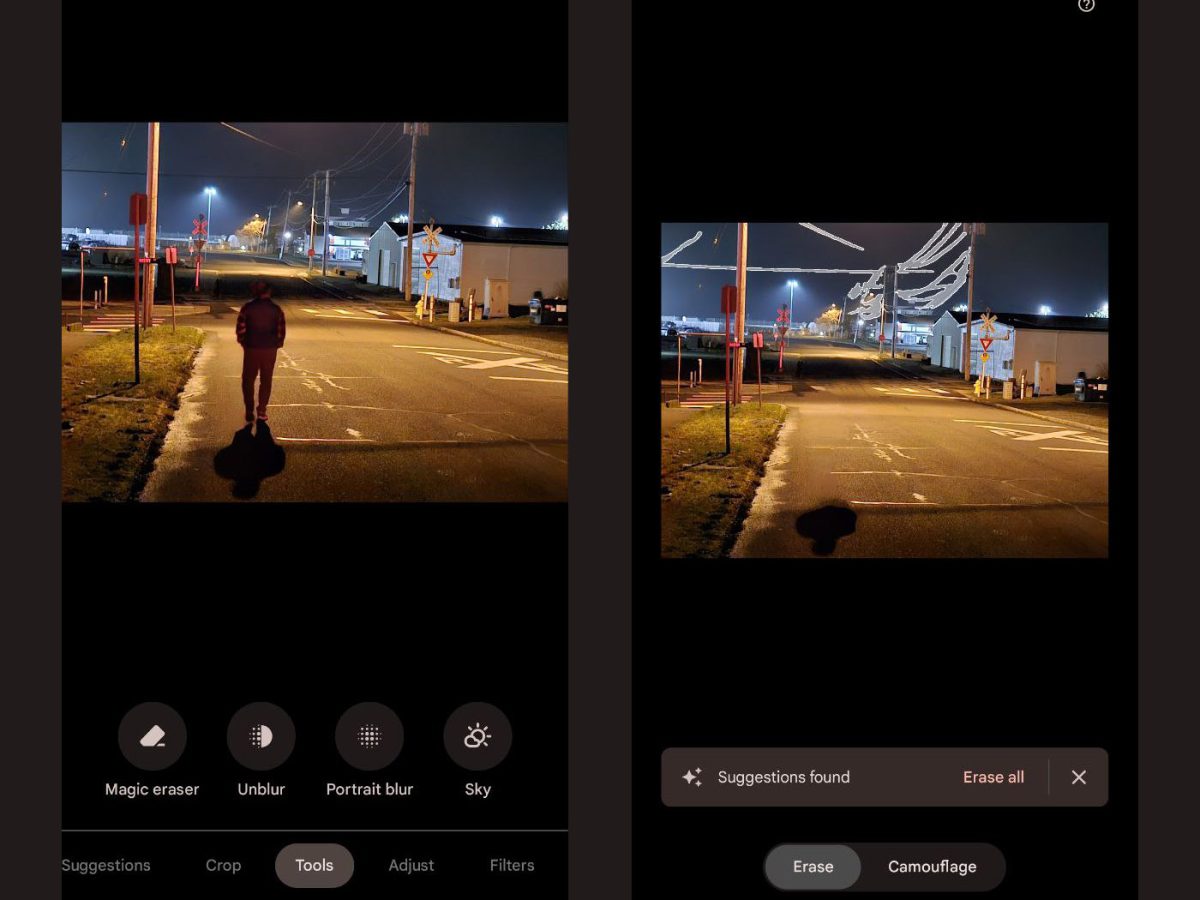The width and height of the screenshot is (1200, 900).
Task: Select the Tools tab
Action: [314, 866]
